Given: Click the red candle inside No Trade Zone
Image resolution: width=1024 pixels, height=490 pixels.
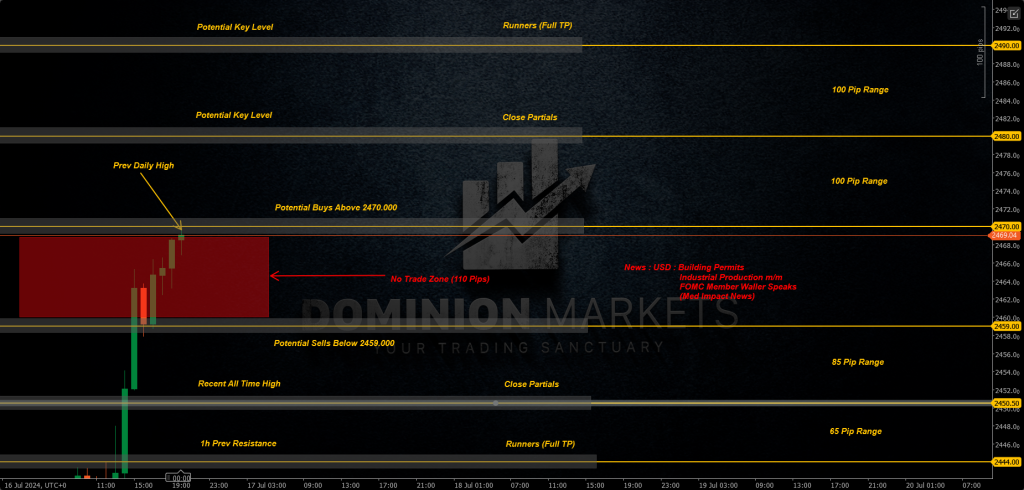Looking at the screenshot, I should 143,306.
